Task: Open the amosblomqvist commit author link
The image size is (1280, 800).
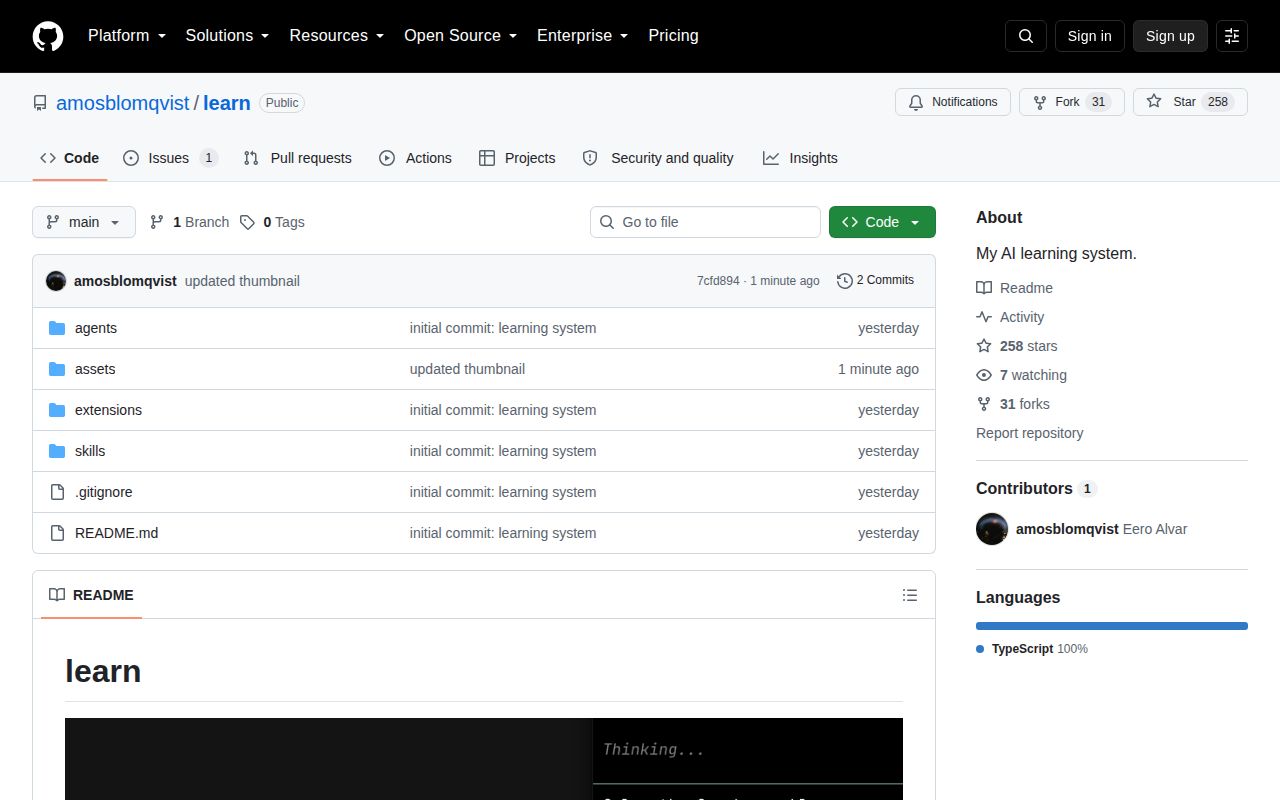Action: pos(125,281)
